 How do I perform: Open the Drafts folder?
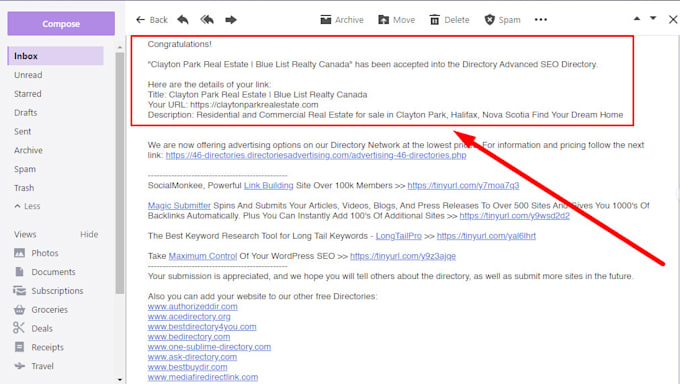(x=26, y=113)
